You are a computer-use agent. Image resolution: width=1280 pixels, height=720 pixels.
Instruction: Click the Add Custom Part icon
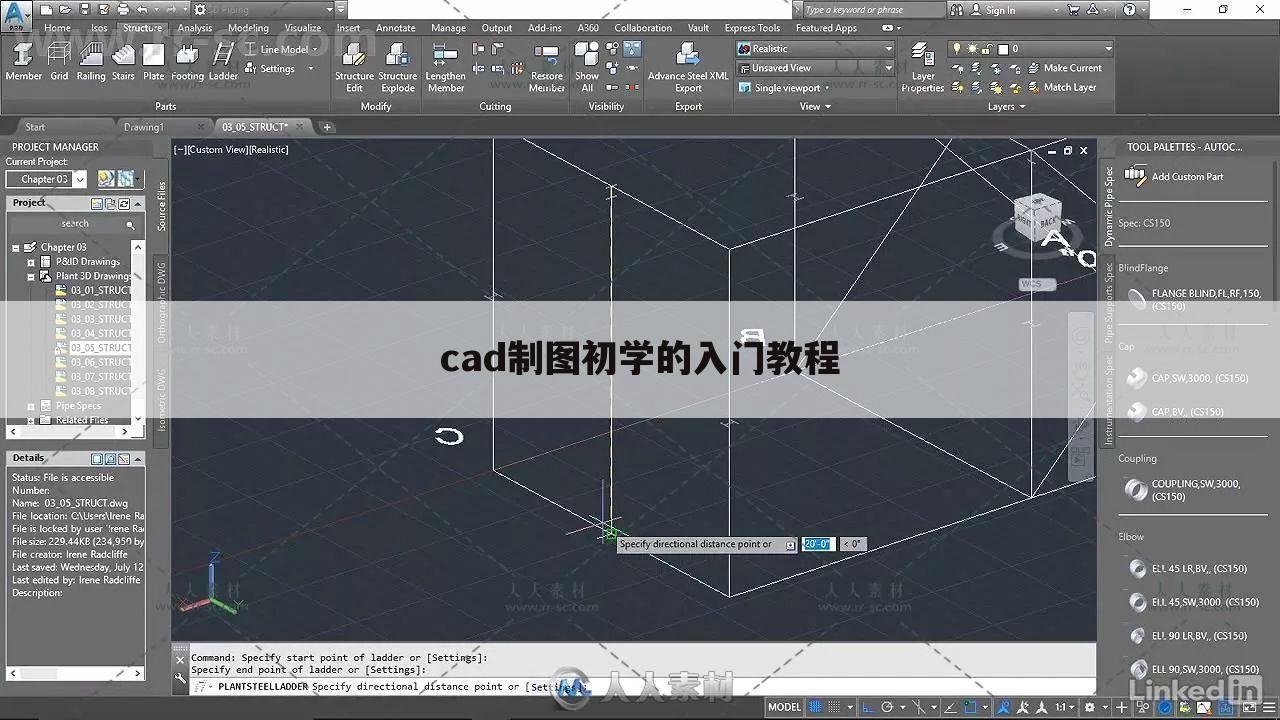(1135, 176)
